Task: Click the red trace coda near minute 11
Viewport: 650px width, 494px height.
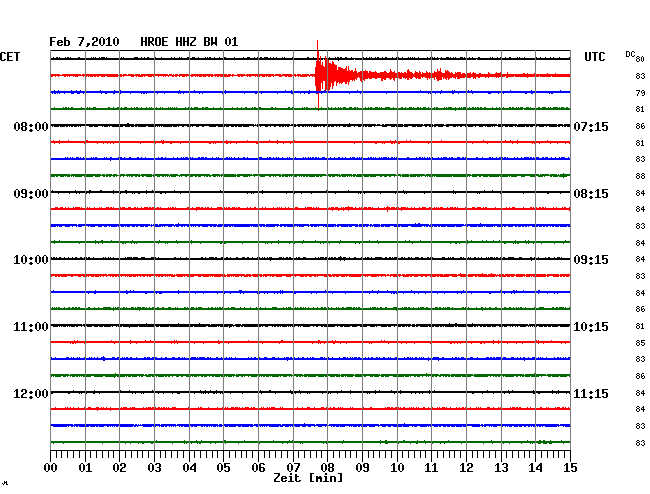Action: tap(439, 75)
